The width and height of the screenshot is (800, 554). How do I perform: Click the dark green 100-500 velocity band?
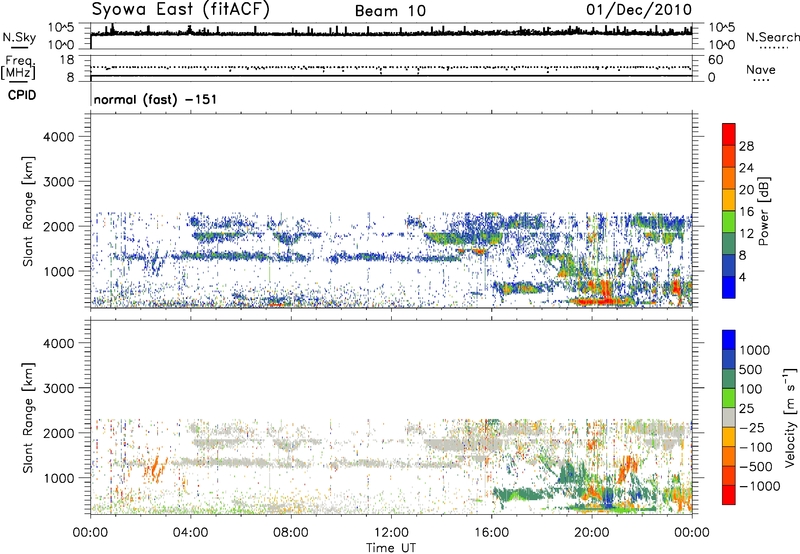(729, 379)
